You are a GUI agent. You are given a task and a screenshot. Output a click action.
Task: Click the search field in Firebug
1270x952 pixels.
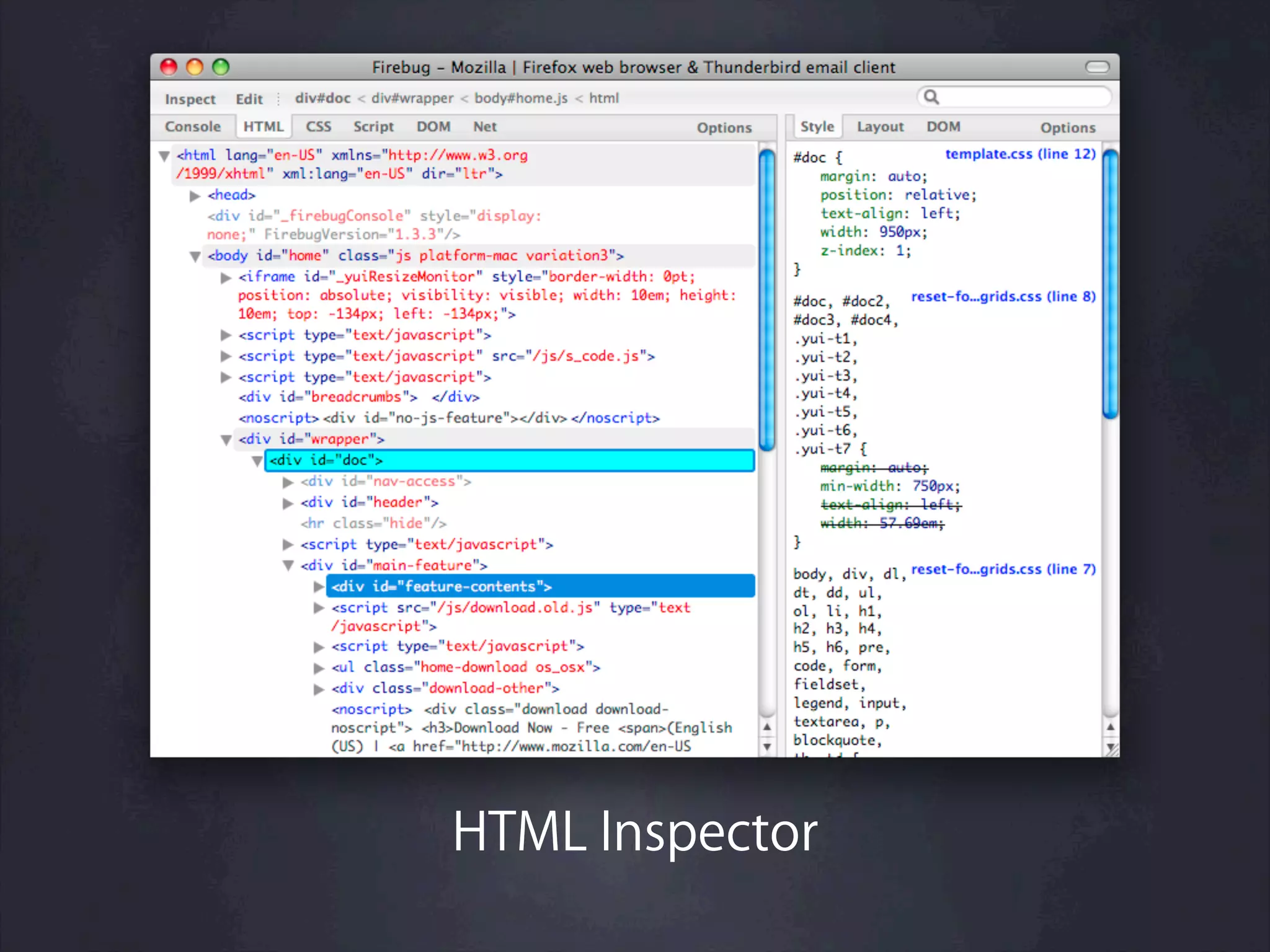(x=1014, y=97)
